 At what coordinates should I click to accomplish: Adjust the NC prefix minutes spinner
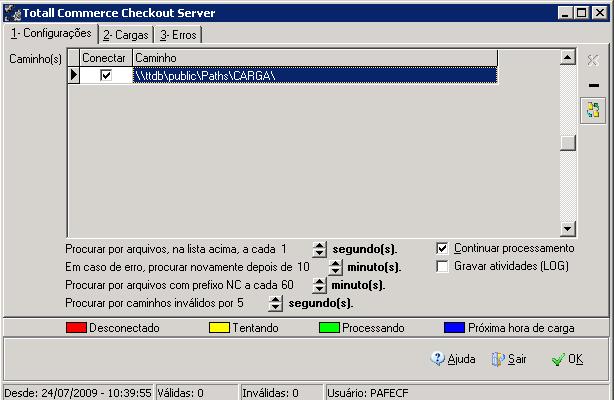click(x=320, y=285)
